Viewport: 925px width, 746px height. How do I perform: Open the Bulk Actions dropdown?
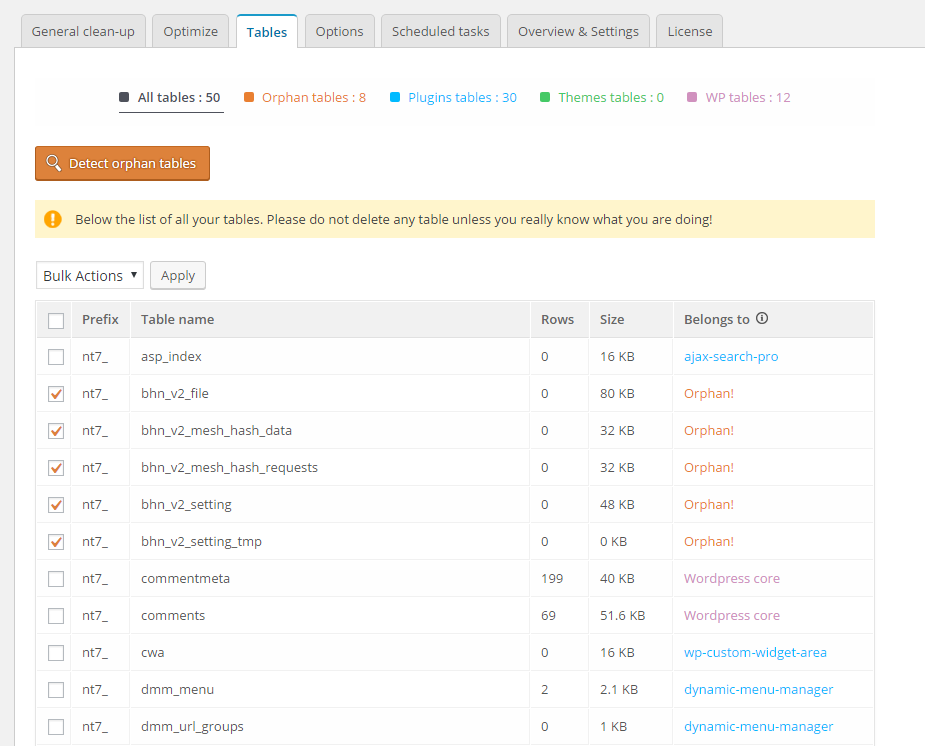pyautogui.click(x=90, y=276)
